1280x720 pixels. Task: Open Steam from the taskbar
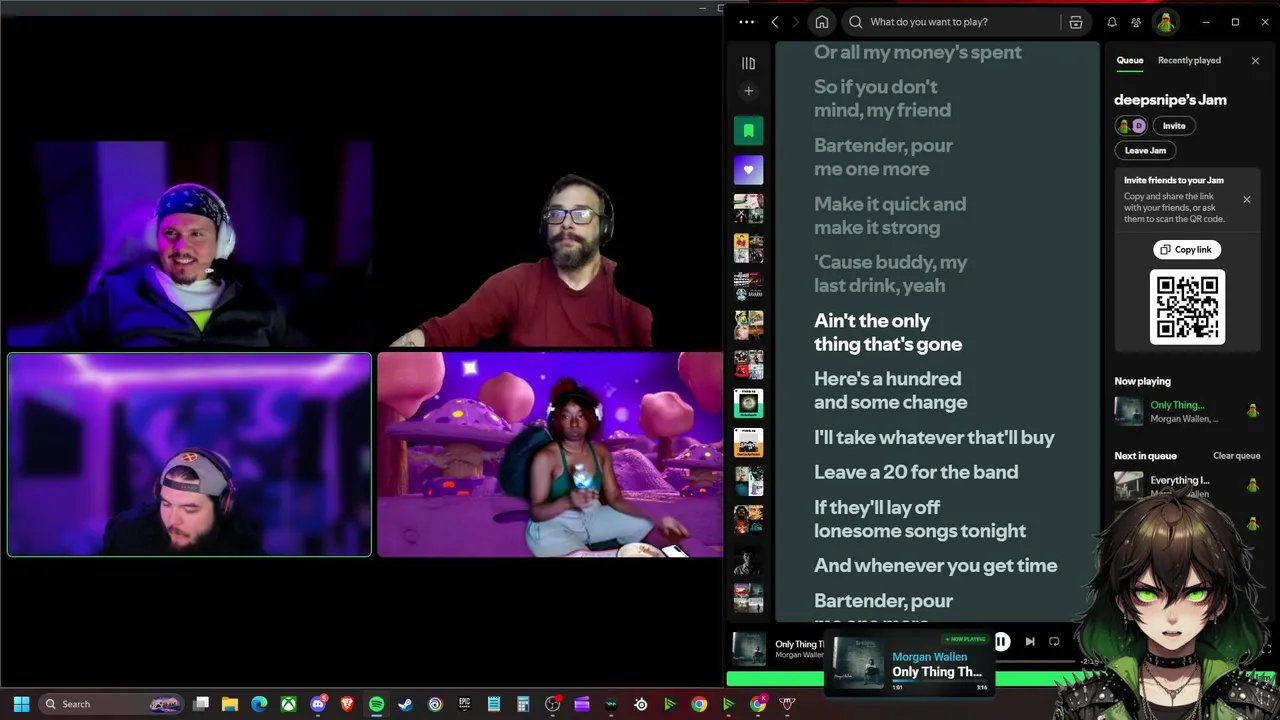pos(405,704)
